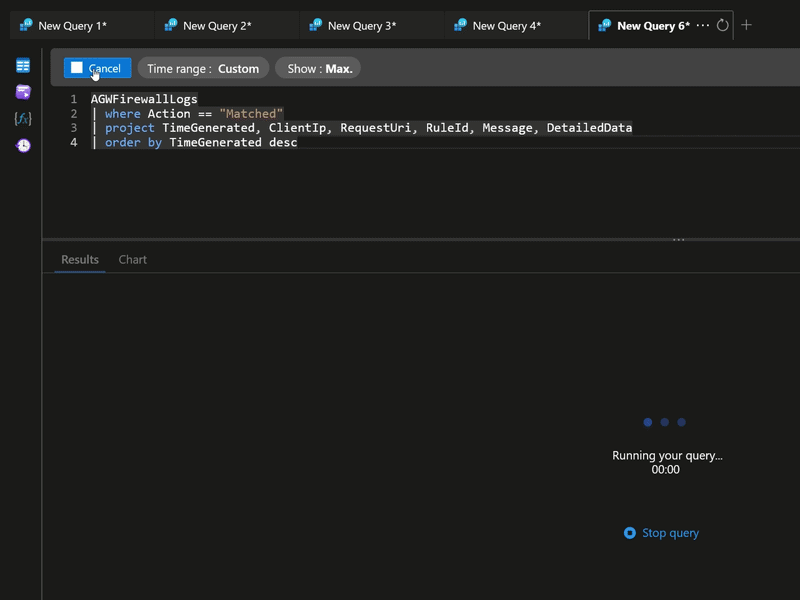The image size is (800, 600).
Task: Open the Tables sidebar panel icon
Action: (23, 65)
